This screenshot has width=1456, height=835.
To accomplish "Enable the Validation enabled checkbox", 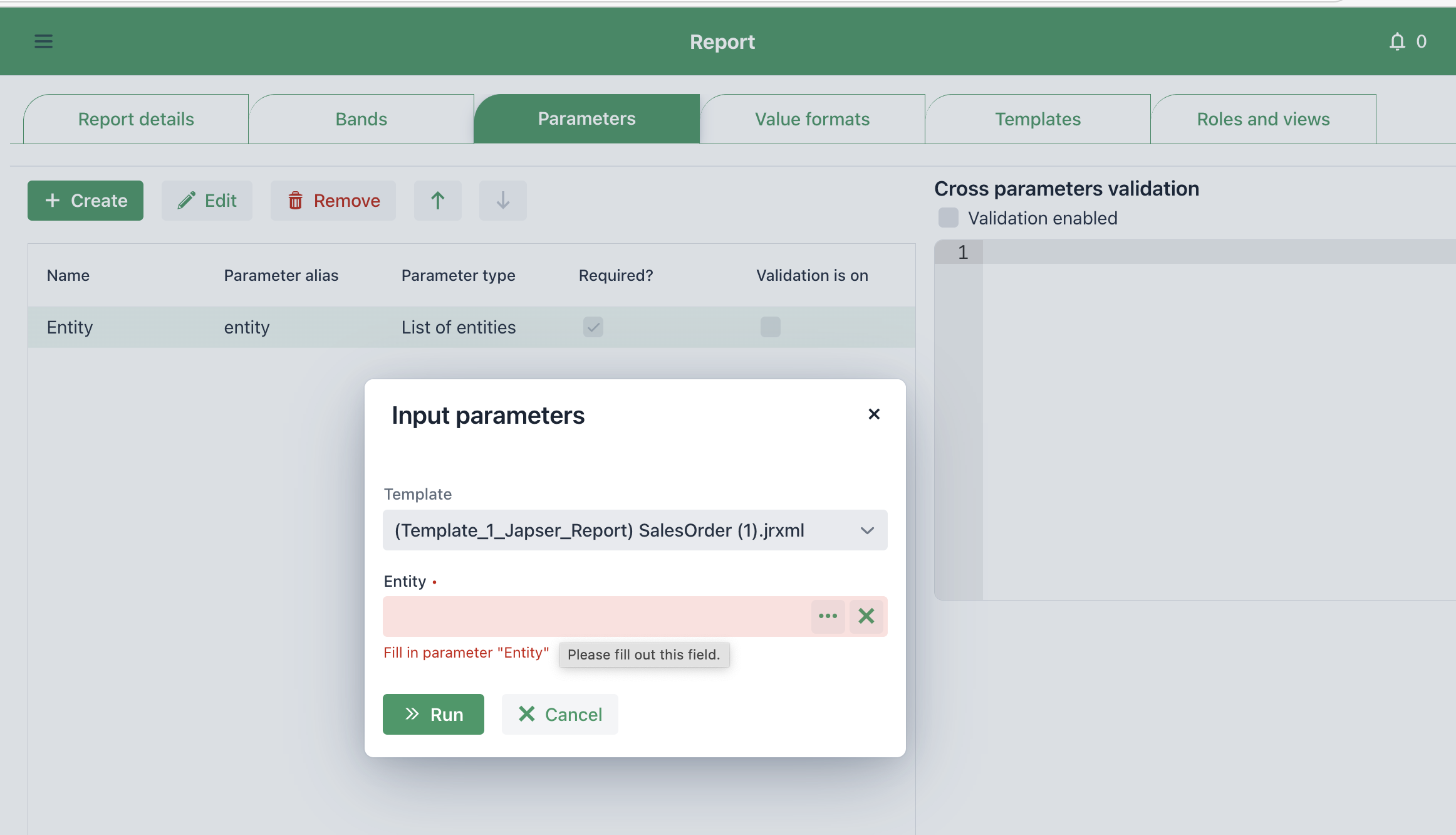I will coord(949,218).
